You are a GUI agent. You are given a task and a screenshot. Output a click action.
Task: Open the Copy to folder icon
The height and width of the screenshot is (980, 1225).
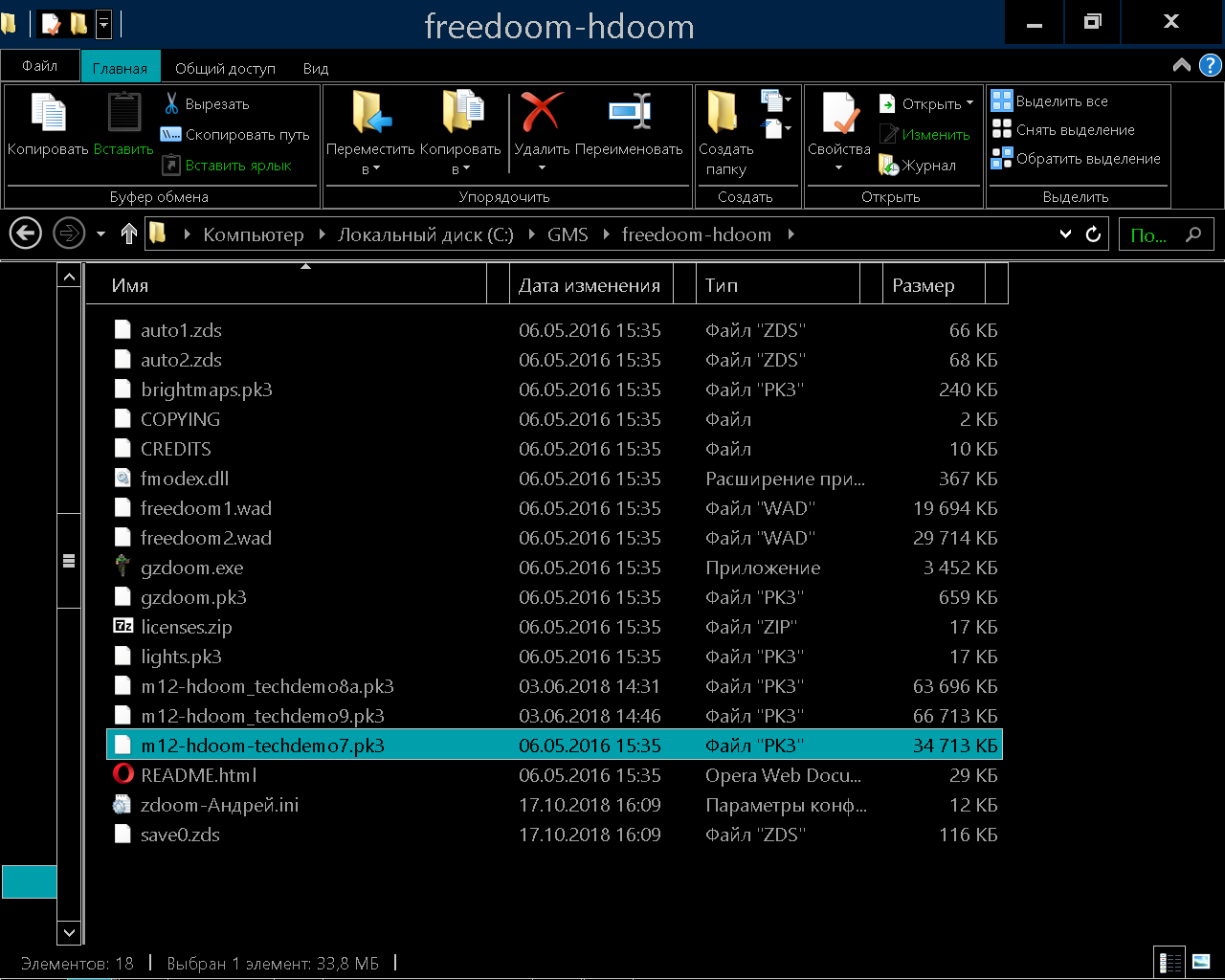[x=463, y=112]
